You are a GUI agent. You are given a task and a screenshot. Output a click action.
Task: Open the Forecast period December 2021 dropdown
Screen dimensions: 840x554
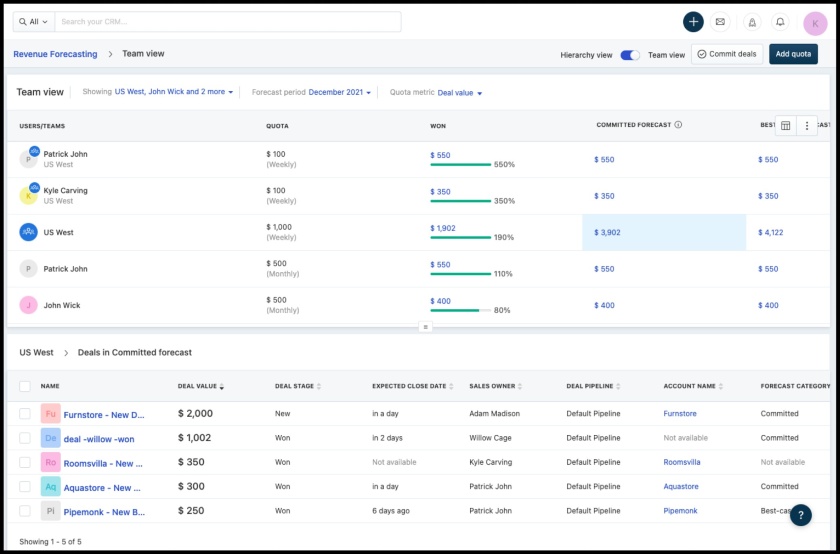point(340,92)
